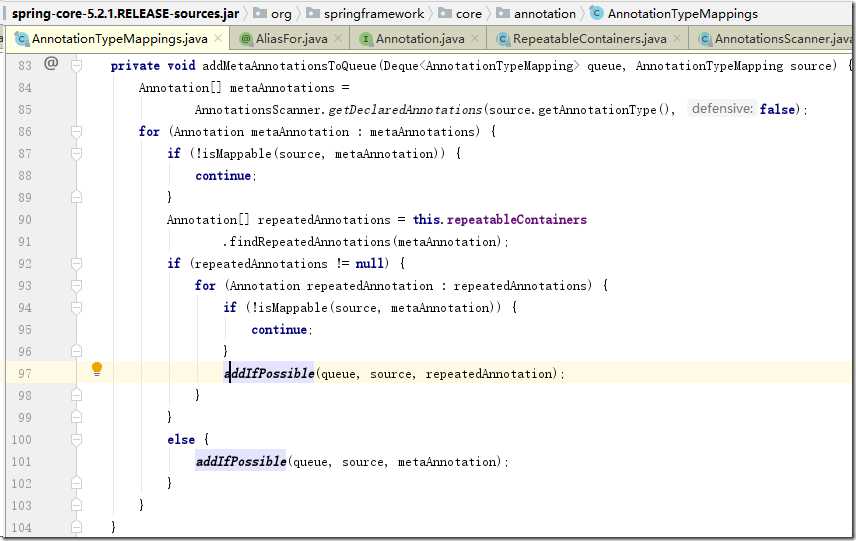The height and width of the screenshot is (541, 856).
Task: Click addMetaAnnotationsToQueue method name
Action: pyautogui.click(x=289, y=66)
